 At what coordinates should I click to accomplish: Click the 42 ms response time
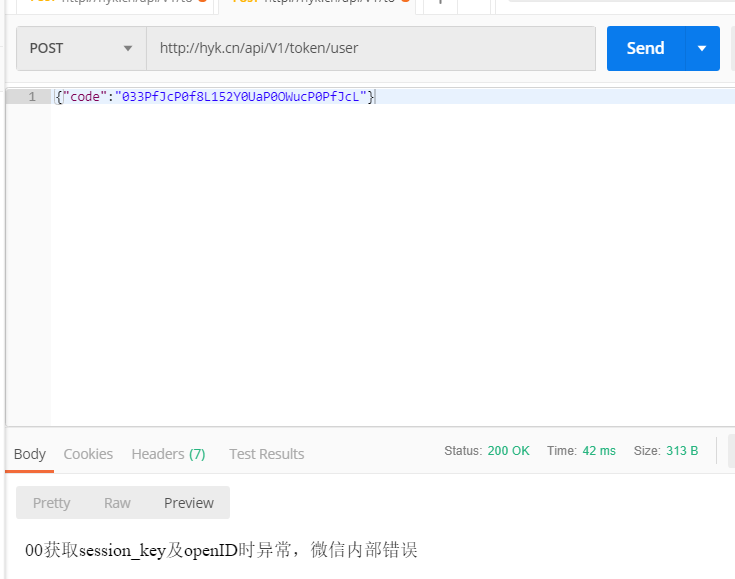(x=599, y=451)
